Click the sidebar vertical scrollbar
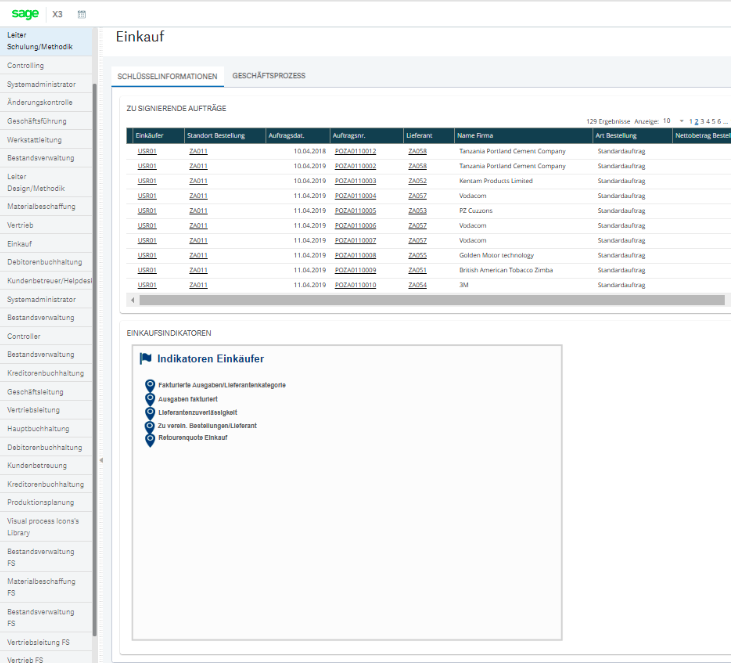 pos(95,359)
